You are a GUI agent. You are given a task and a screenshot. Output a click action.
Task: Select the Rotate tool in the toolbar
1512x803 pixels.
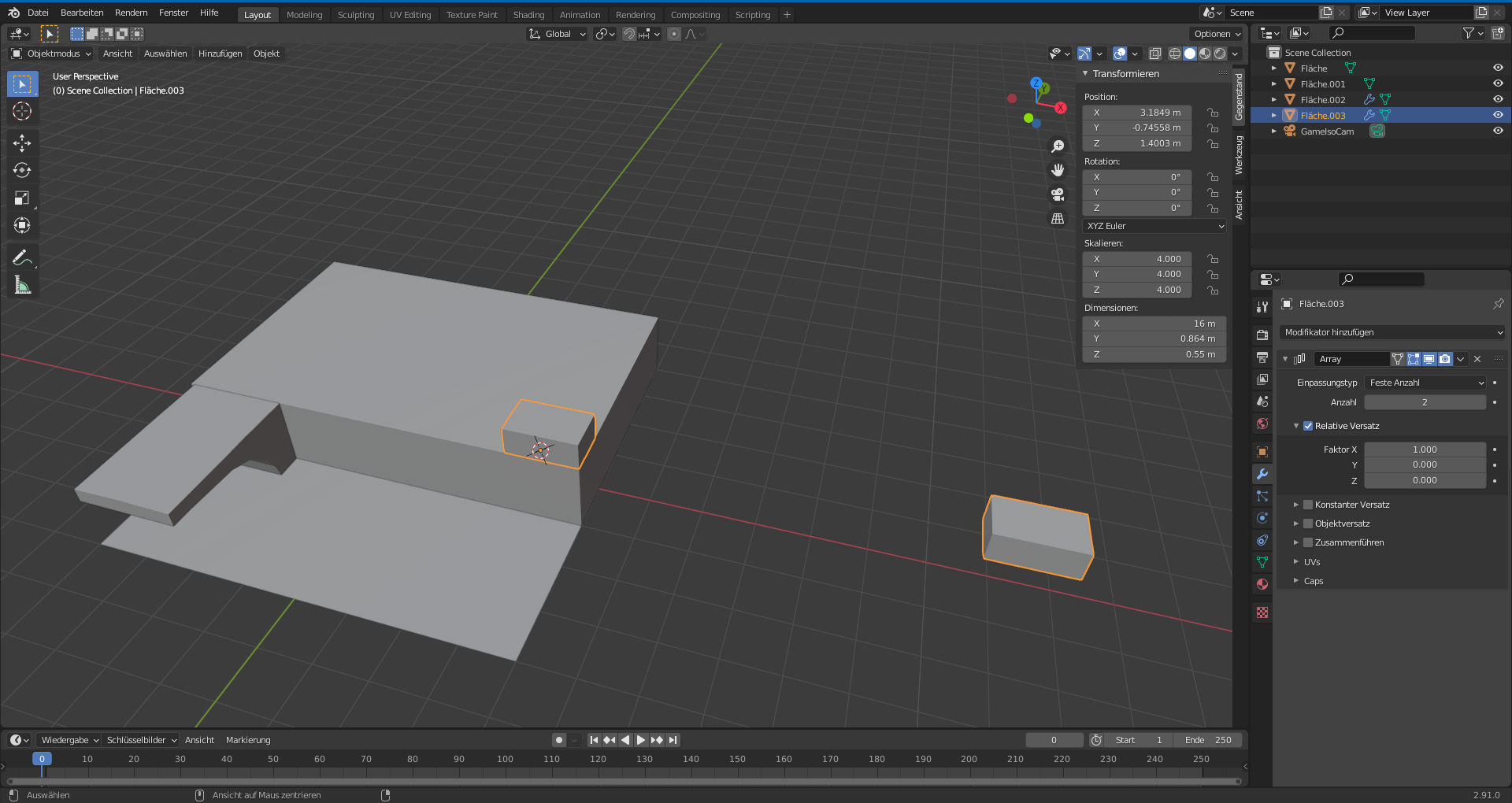point(22,170)
